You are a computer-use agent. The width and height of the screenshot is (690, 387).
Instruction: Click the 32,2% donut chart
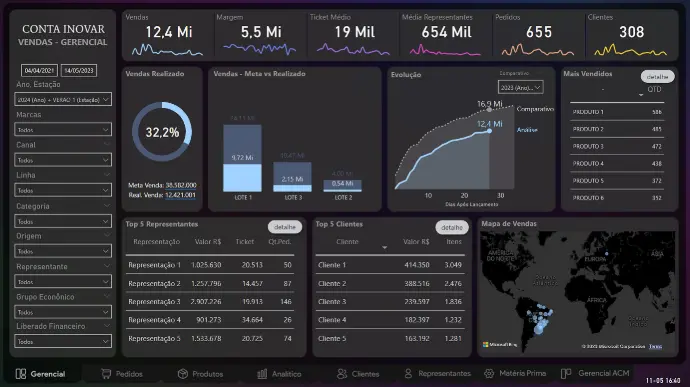coord(162,132)
